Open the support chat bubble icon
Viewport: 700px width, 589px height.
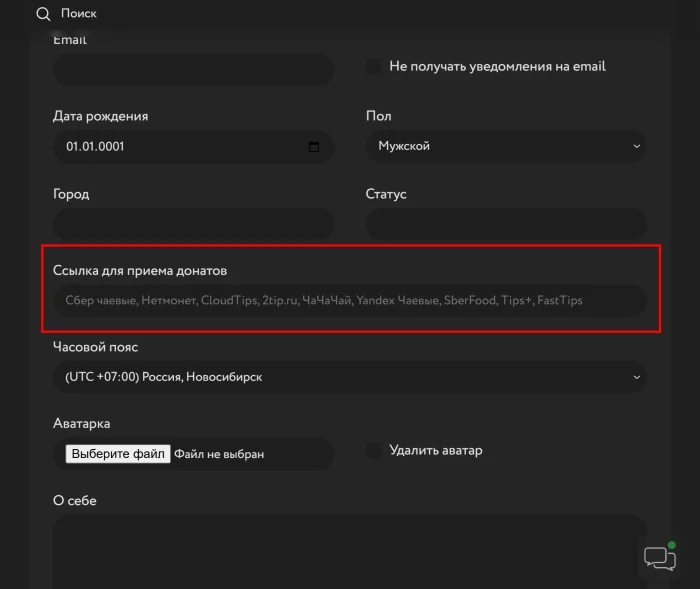tap(659, 558)
